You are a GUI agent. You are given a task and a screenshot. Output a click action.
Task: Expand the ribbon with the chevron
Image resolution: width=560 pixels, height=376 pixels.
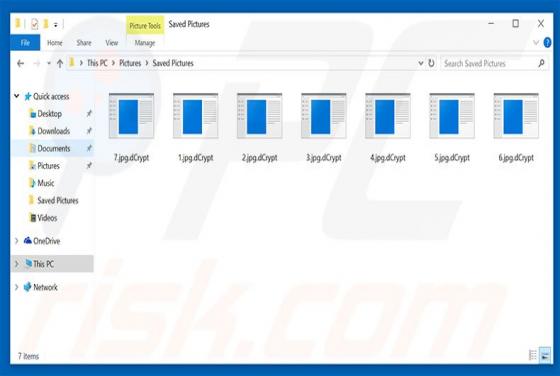tap(536, 42)
